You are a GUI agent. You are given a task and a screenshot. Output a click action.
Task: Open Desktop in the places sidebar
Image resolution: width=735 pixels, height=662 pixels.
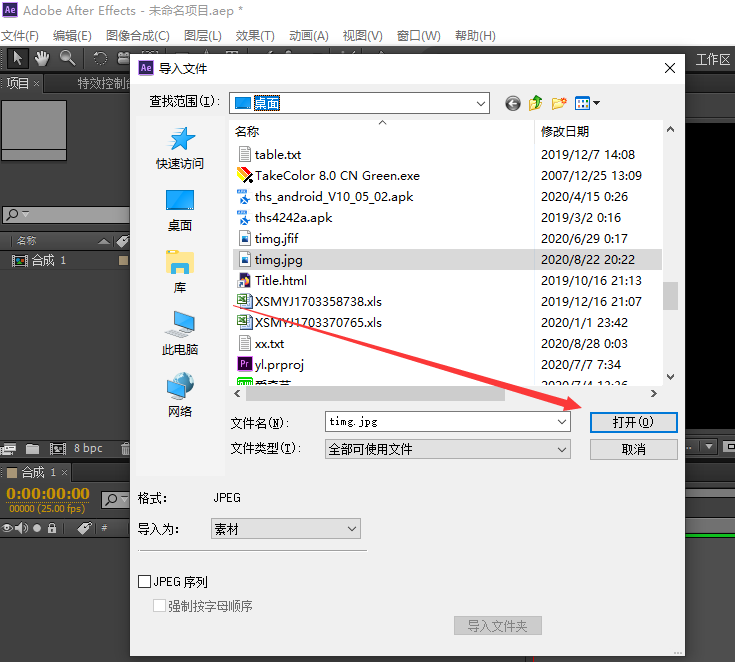tap(180, 211)
